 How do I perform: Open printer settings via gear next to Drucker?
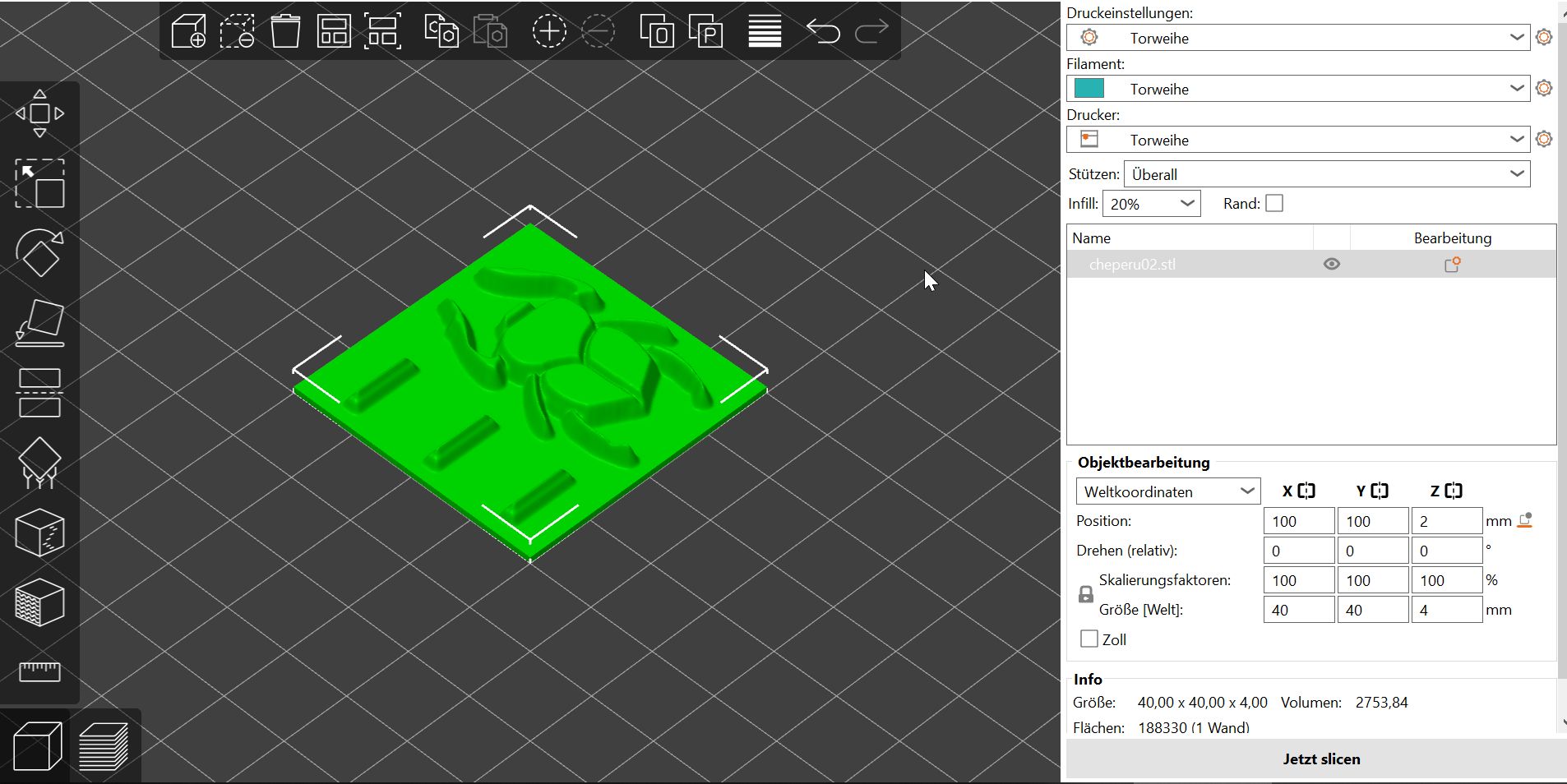1544,139
